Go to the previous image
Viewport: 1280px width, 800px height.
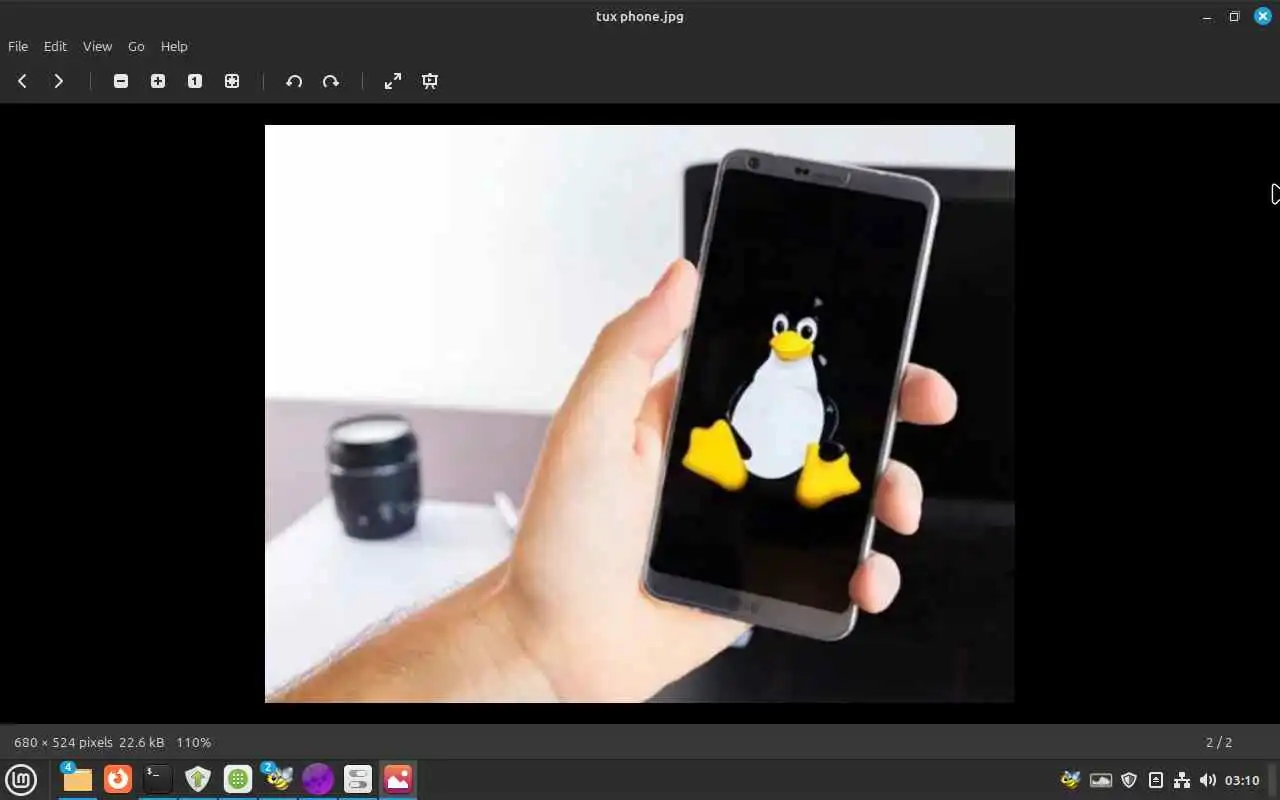[22, 81]
